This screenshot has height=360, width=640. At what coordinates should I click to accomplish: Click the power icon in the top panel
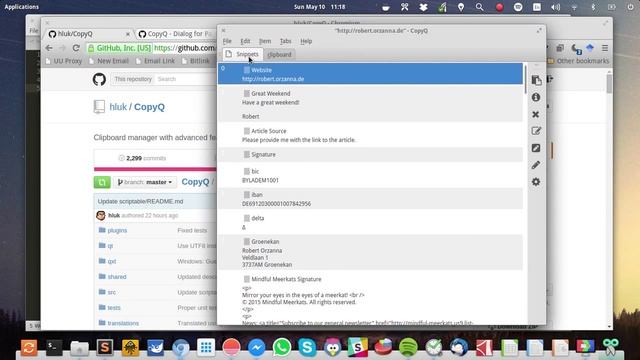(x=630, y=7)
